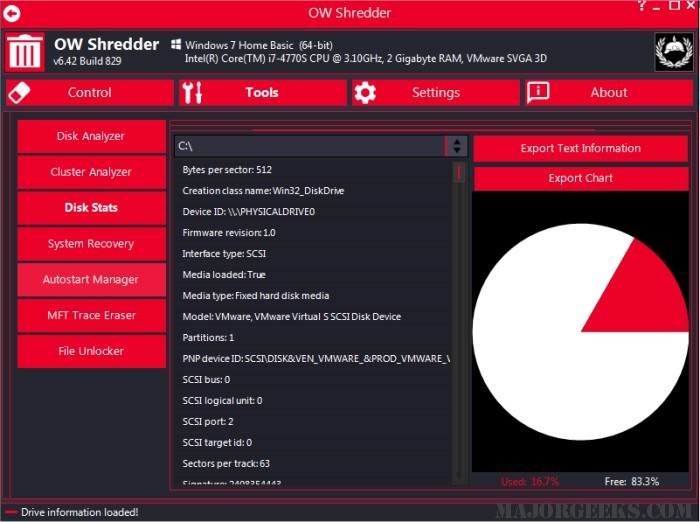The width and height of the screenshot is (700, 522).
Task: Select 'Creation class name: Win32_DiskDrive' row
Action: coord(312,191)
